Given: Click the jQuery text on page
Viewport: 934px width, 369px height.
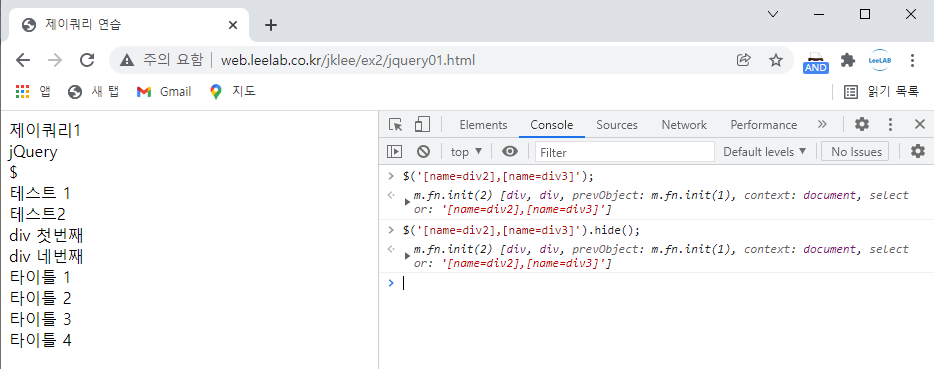Looking at the screenshot, I should pyautogui.click(x=33, y=152).
